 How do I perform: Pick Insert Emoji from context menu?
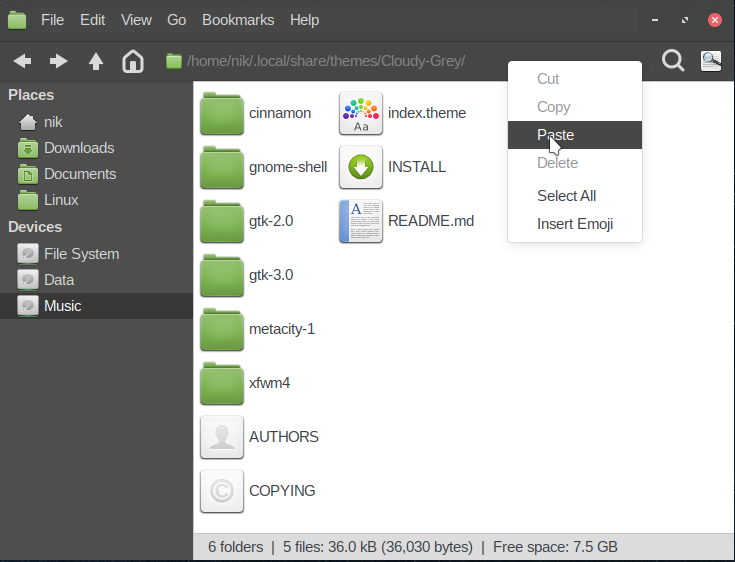(x=574, y=224)
